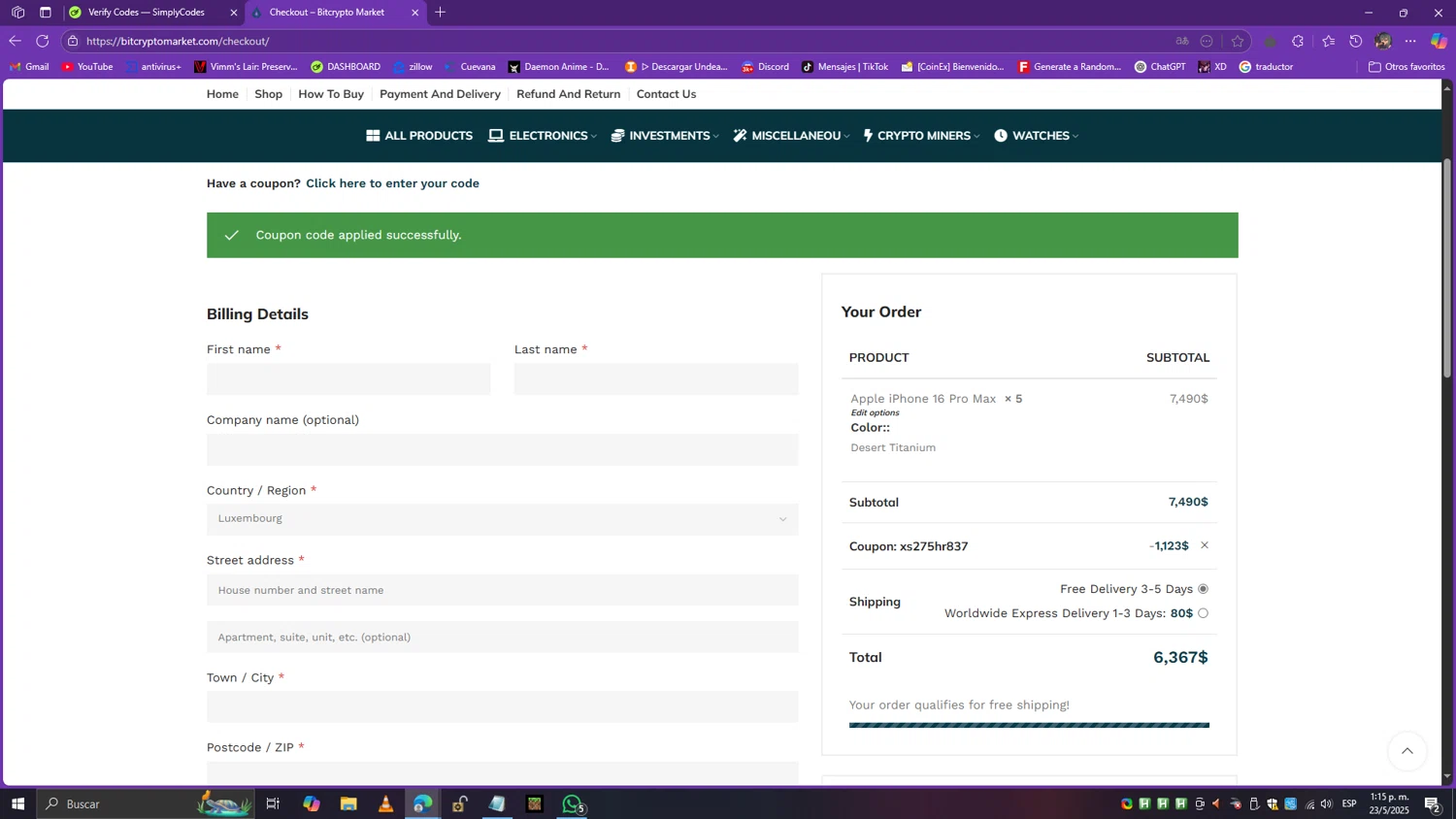
Task: Click the browser address bar URL
Action: point(178,41)
